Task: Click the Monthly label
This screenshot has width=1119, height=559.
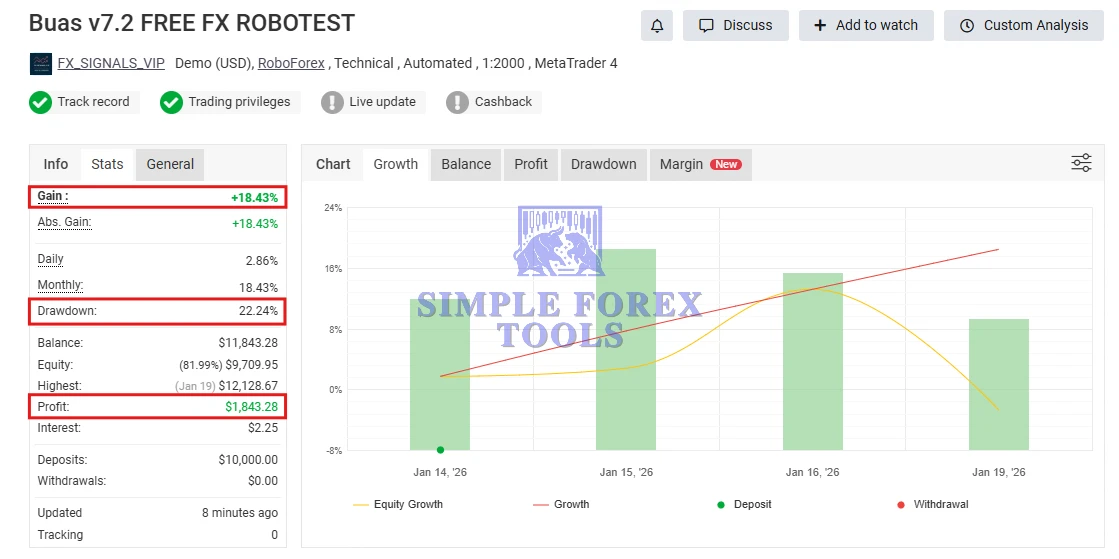Action: coord(60,286)
